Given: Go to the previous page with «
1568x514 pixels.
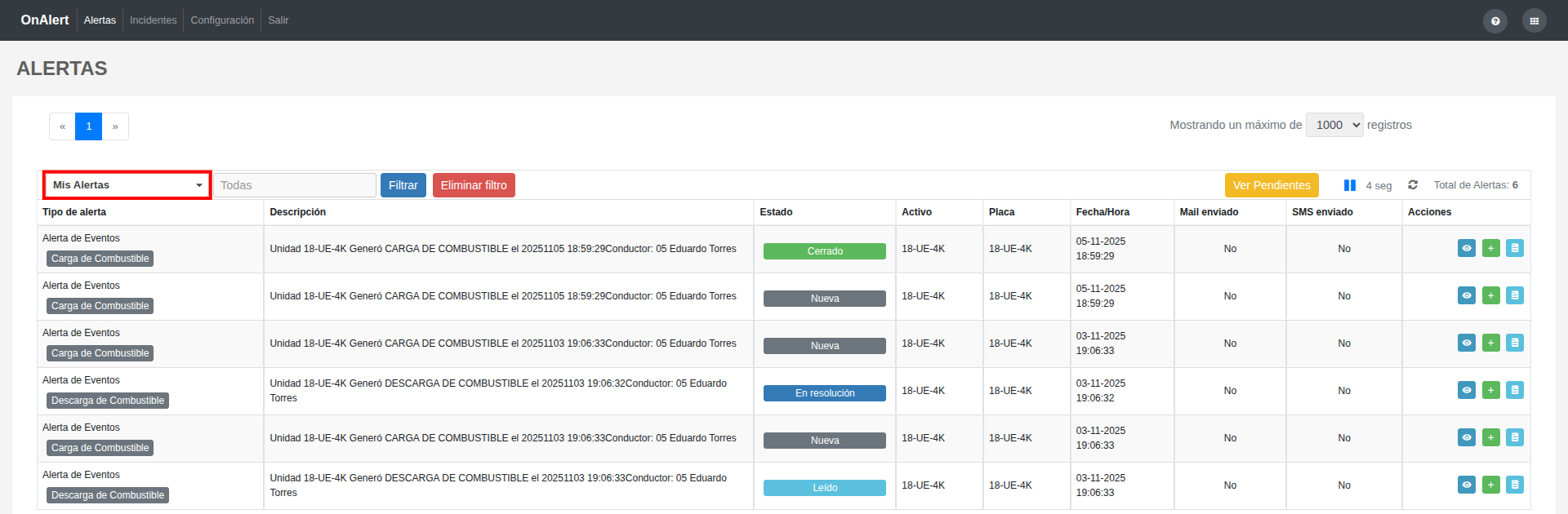Looking at the screenshot, I should pos(62,126).
